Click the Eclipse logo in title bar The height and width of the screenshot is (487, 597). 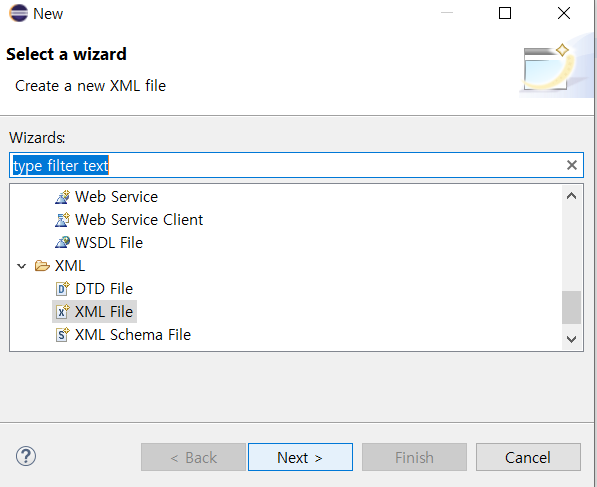18,13
